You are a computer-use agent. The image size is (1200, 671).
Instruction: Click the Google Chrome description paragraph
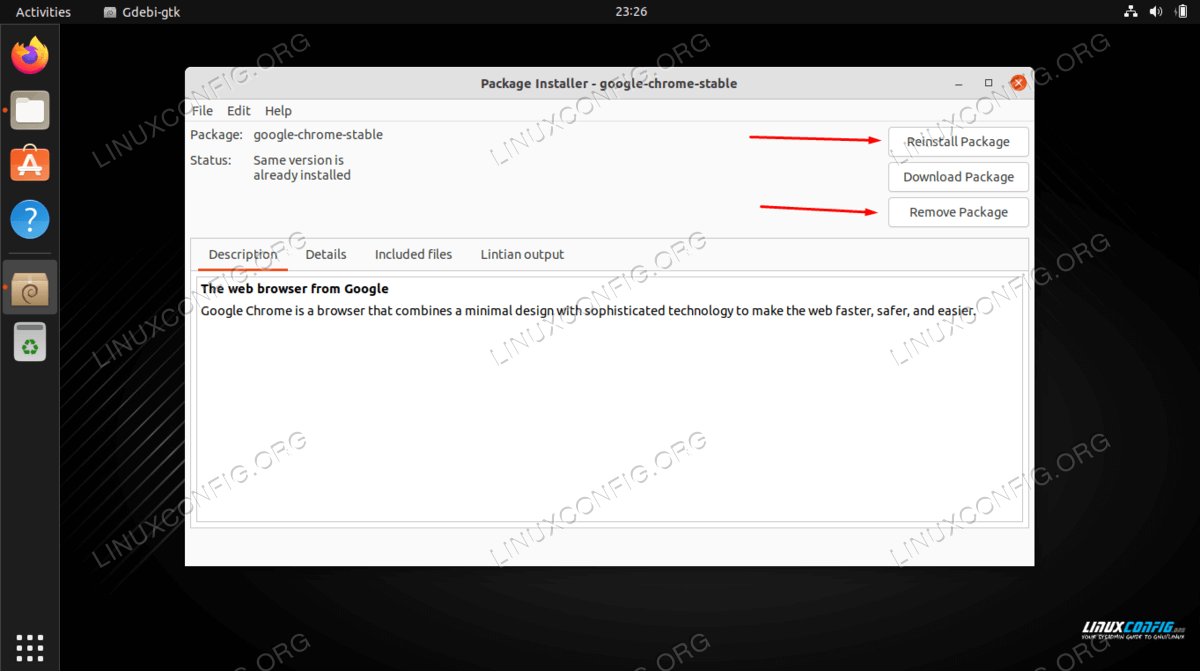pos(587,311)
